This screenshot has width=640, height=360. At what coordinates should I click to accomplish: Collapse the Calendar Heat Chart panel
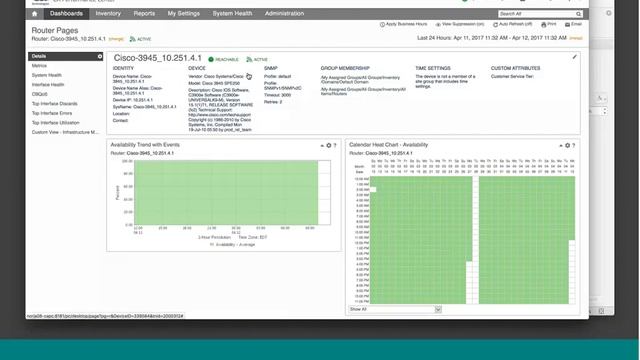(561, 145)
